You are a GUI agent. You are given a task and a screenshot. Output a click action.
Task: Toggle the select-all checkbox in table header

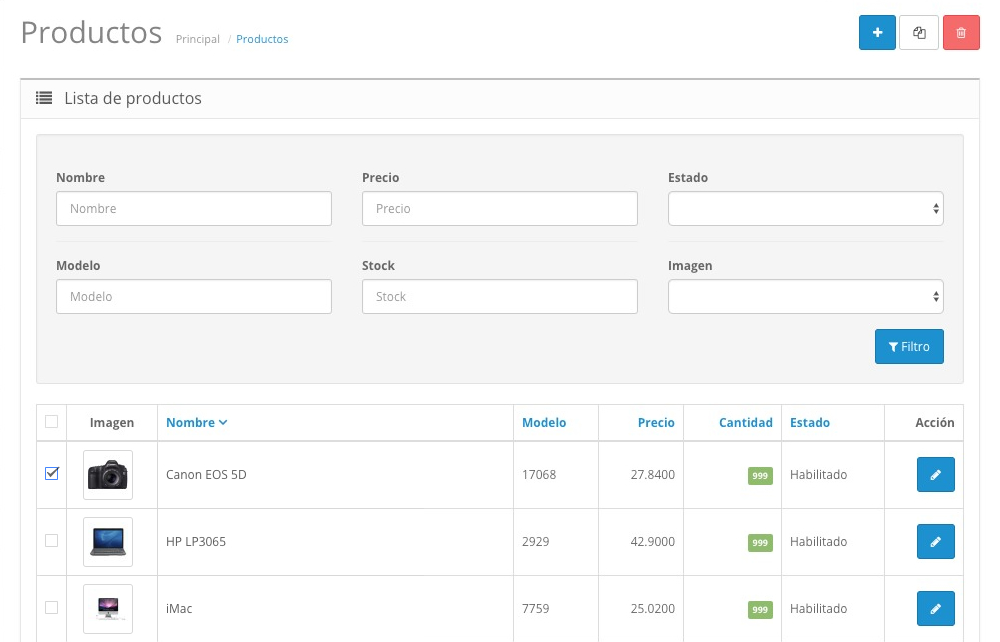pos(52,422)
